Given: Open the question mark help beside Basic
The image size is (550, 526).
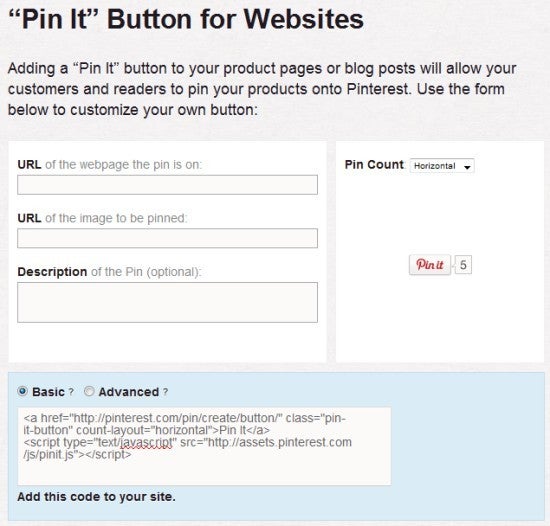Looking at the screenshot, I should 71,392.
